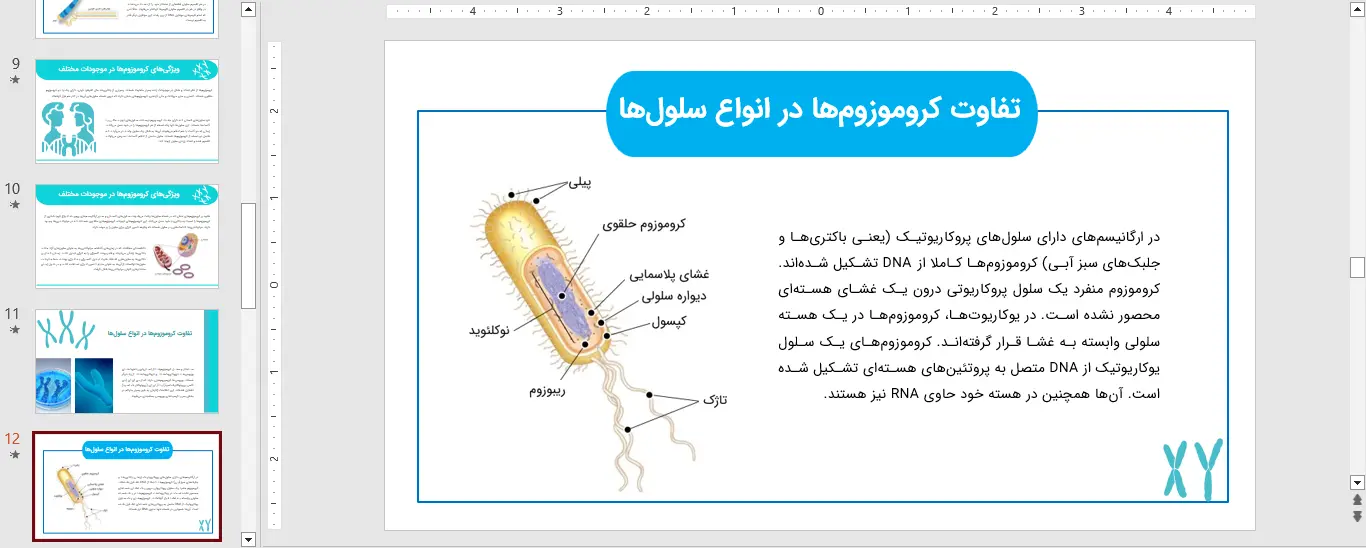Screen dimensions: 1366x548
Task: Go to previous slide with double-up arrow button
Action: (1357, 499)
